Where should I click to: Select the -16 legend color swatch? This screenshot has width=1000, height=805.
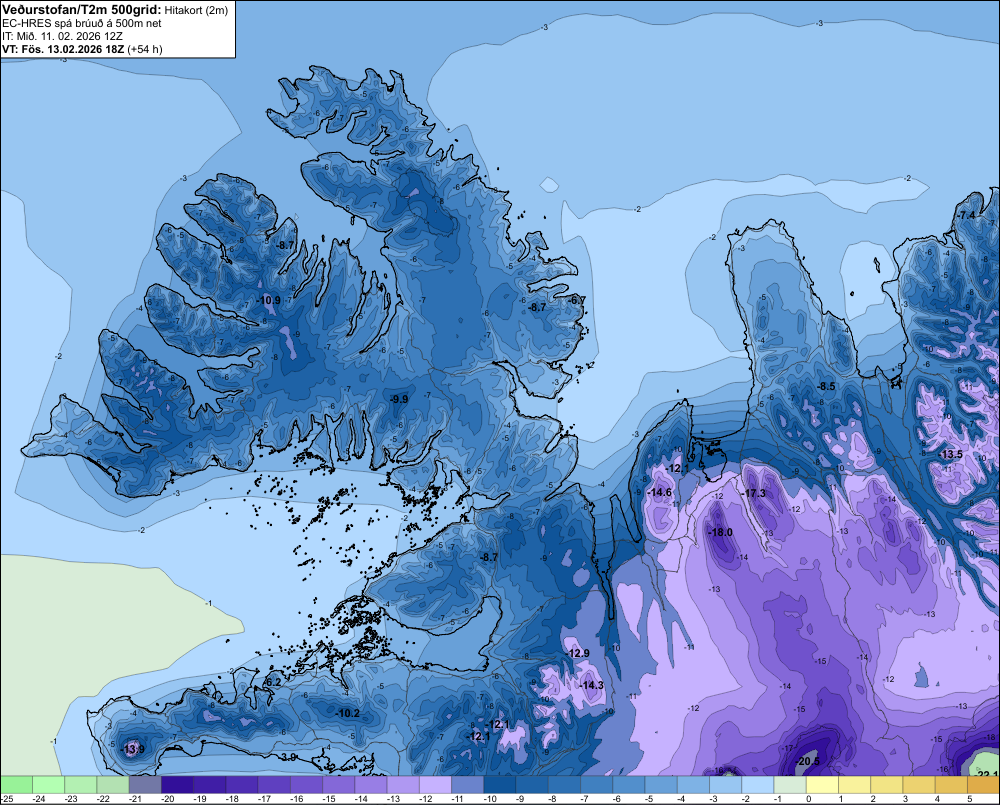click(x=306, y=785)
